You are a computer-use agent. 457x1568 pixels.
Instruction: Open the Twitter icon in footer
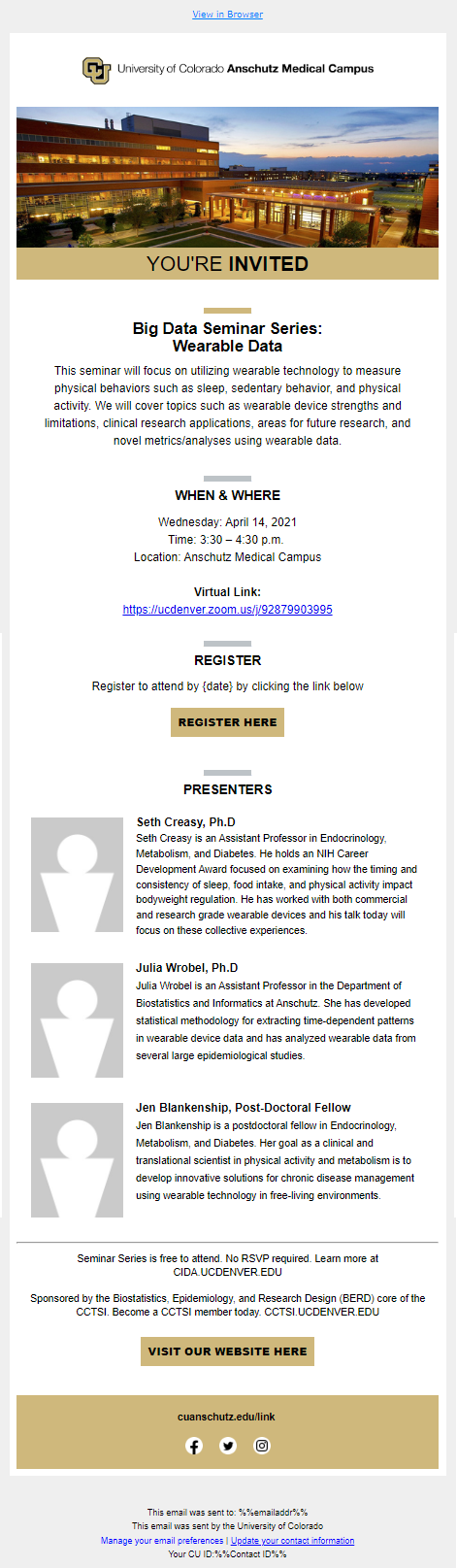point(228,1446)
